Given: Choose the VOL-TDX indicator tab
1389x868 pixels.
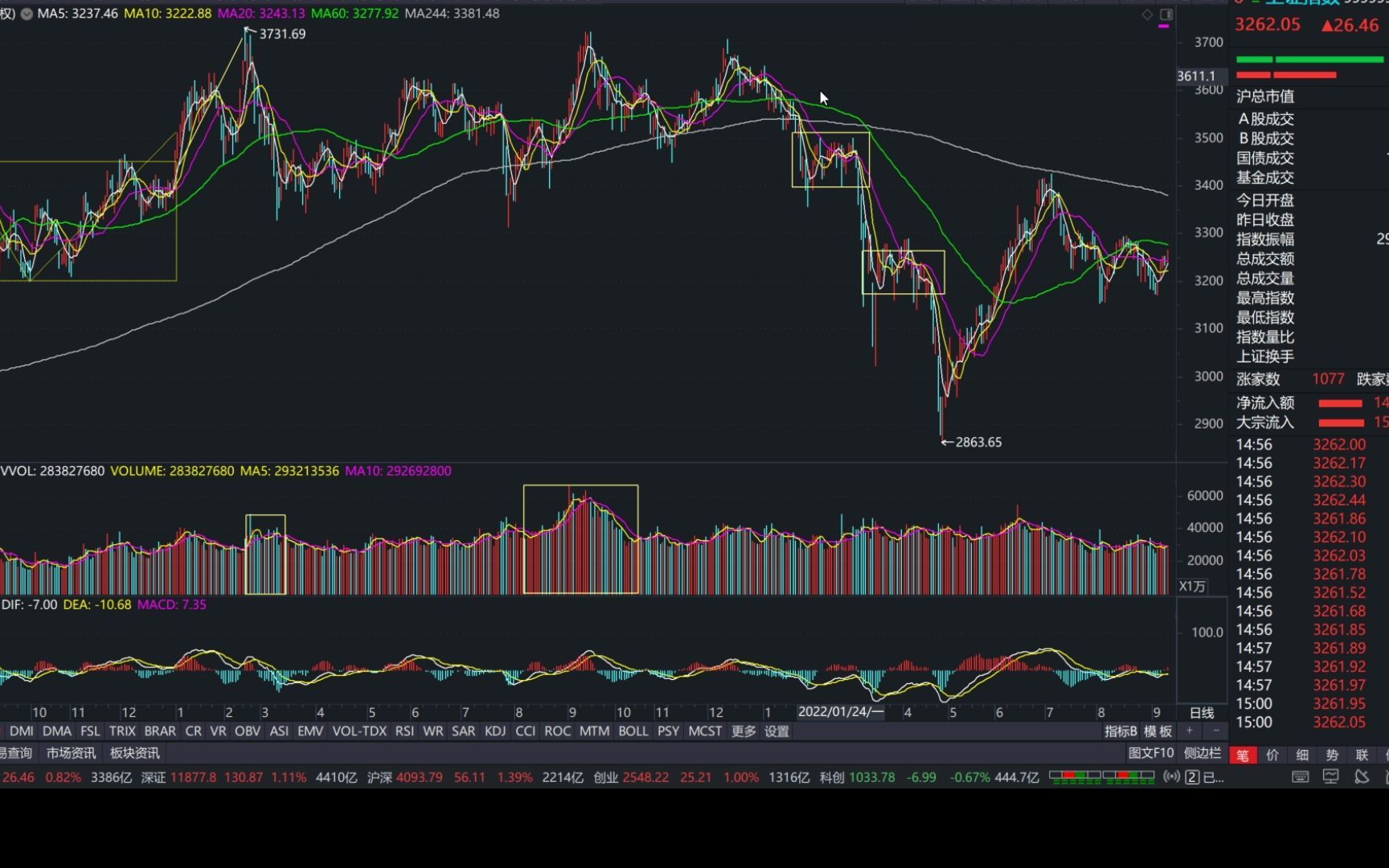Looking at the screenshot, I should click(359, 731).
